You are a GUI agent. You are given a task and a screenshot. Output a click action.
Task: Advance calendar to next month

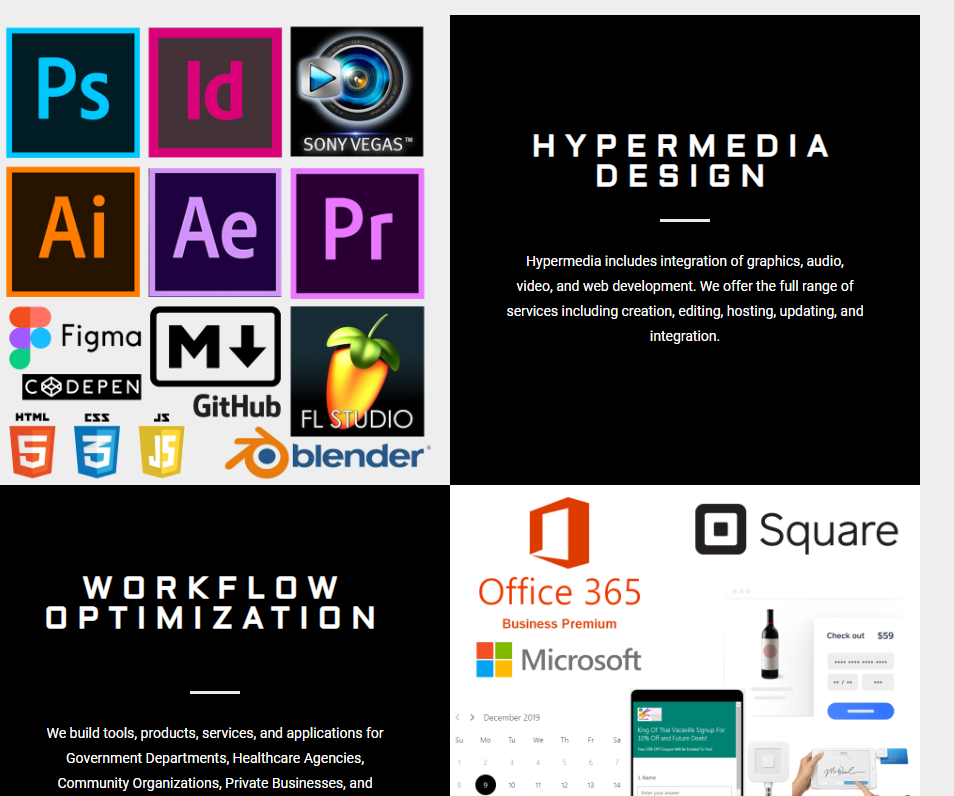[x=473, y=717]
